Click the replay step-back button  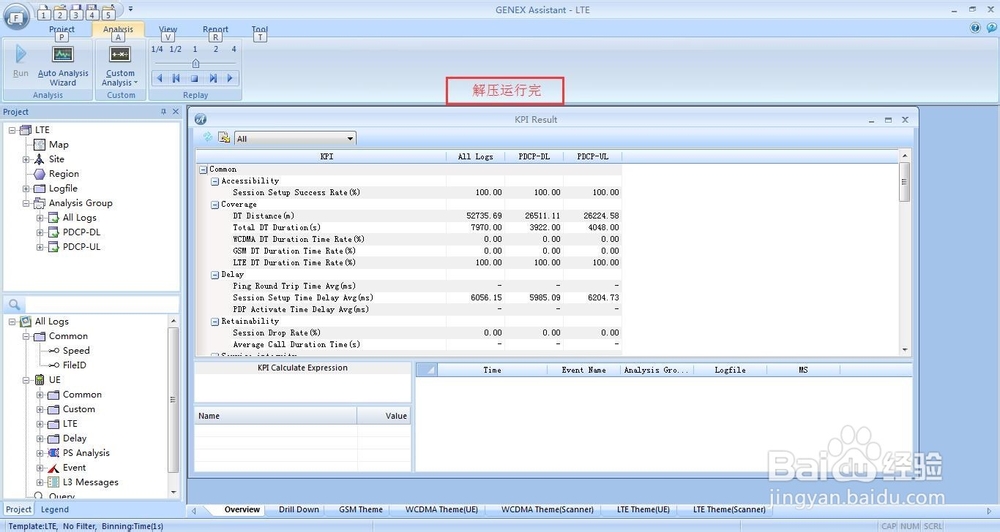[176, 78]
